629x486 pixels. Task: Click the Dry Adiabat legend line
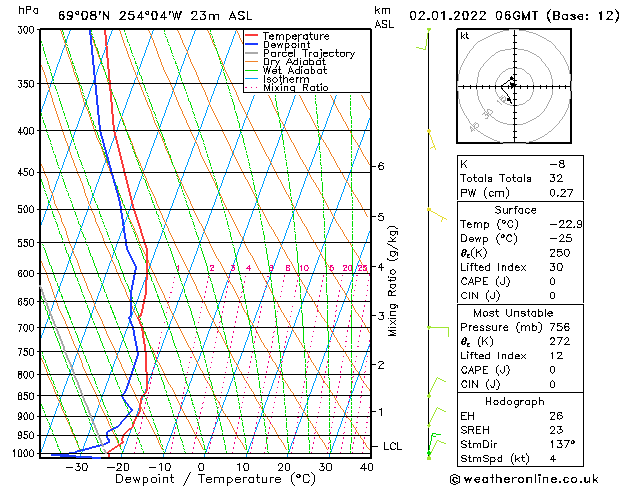[x=251, y=62]
